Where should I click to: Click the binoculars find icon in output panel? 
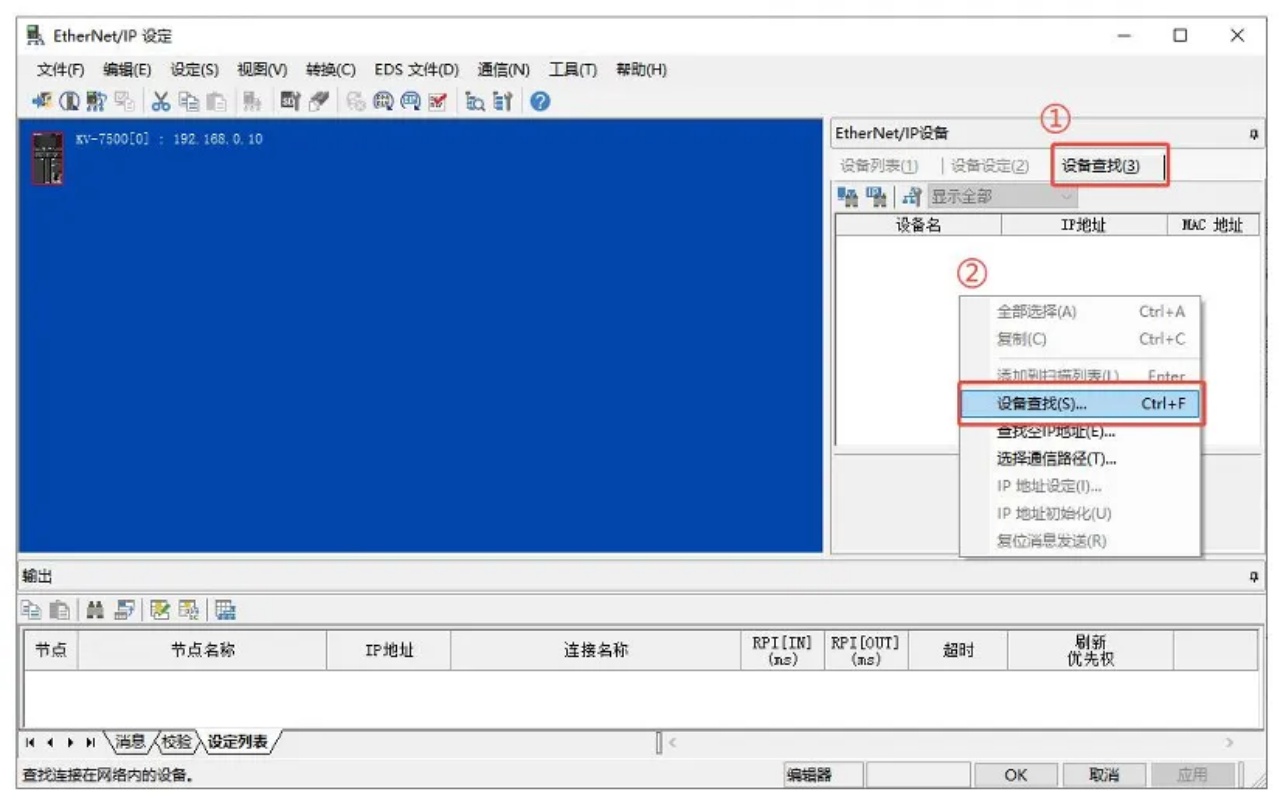96,609
